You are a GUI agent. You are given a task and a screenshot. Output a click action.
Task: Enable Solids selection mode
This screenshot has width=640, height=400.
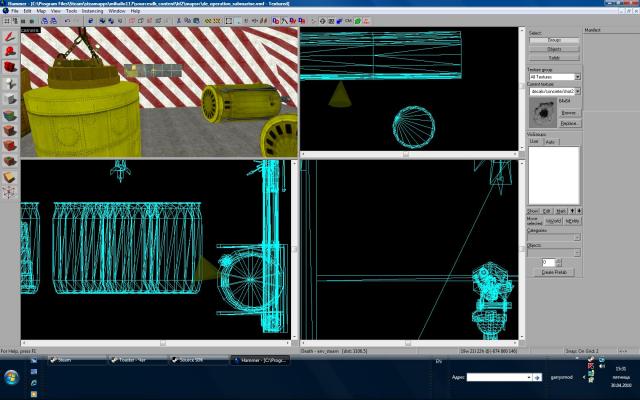pyautogui.click(x=554, y=56)
